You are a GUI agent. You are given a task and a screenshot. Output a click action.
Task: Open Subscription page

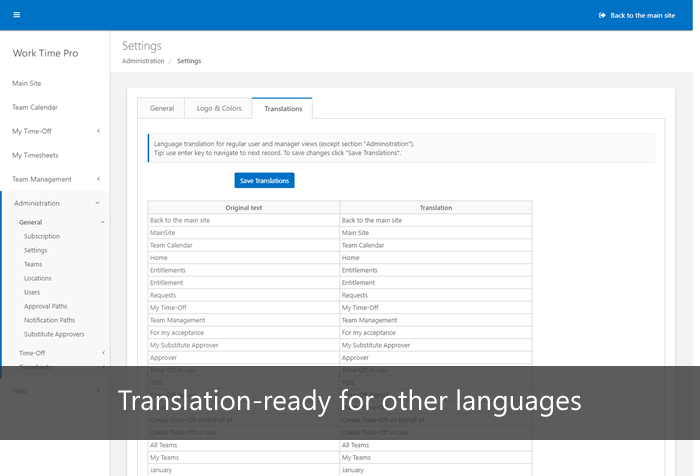click(x=42, y=236)
